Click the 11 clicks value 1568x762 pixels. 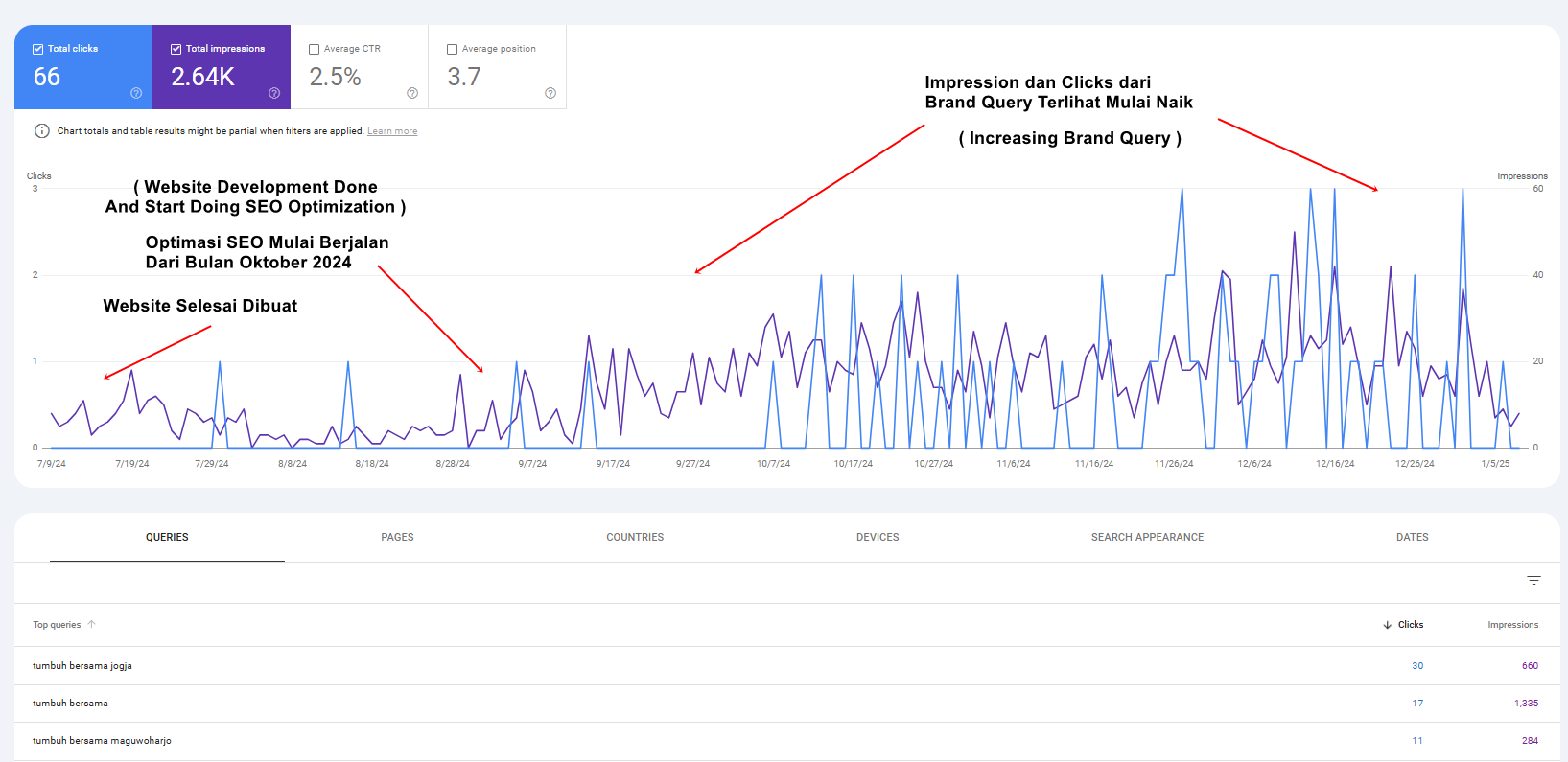[x=1417, y=741]
